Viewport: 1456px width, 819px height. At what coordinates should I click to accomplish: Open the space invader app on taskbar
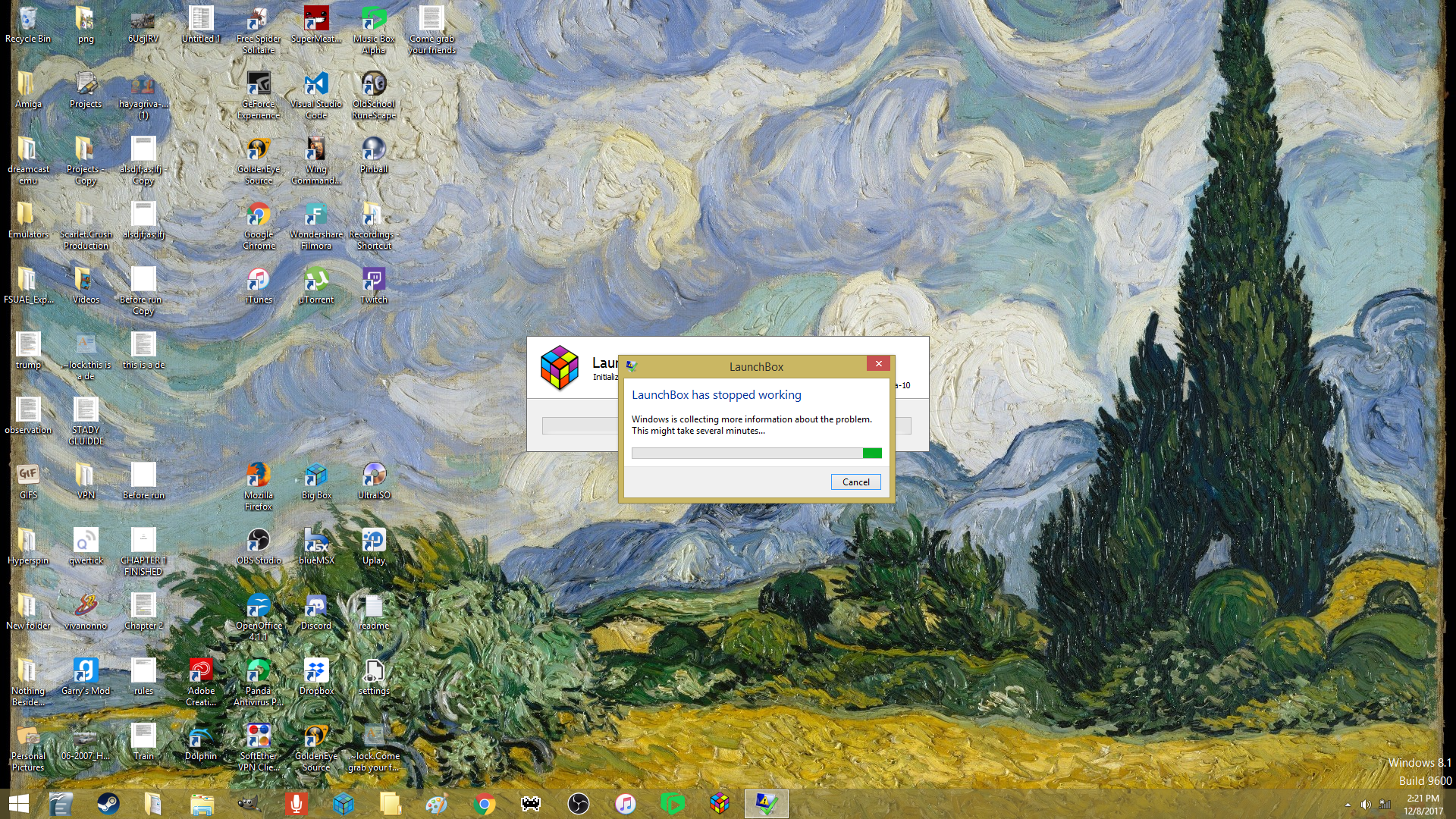coord(531,804)
